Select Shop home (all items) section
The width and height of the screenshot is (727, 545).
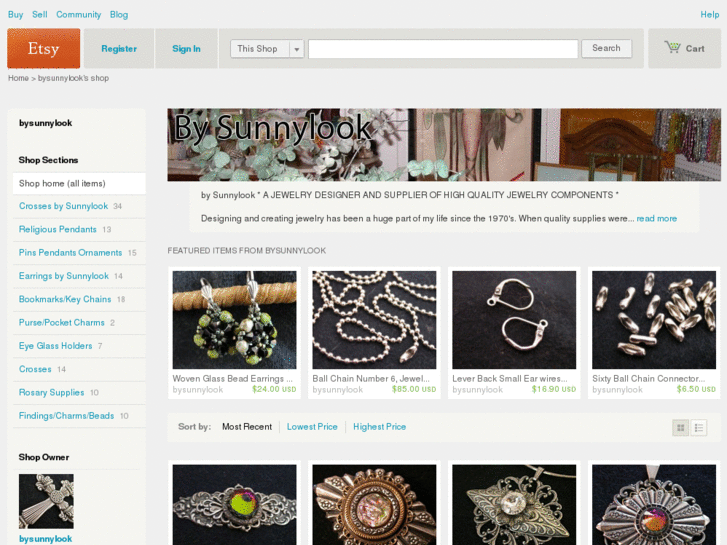(x=79, y=184)
